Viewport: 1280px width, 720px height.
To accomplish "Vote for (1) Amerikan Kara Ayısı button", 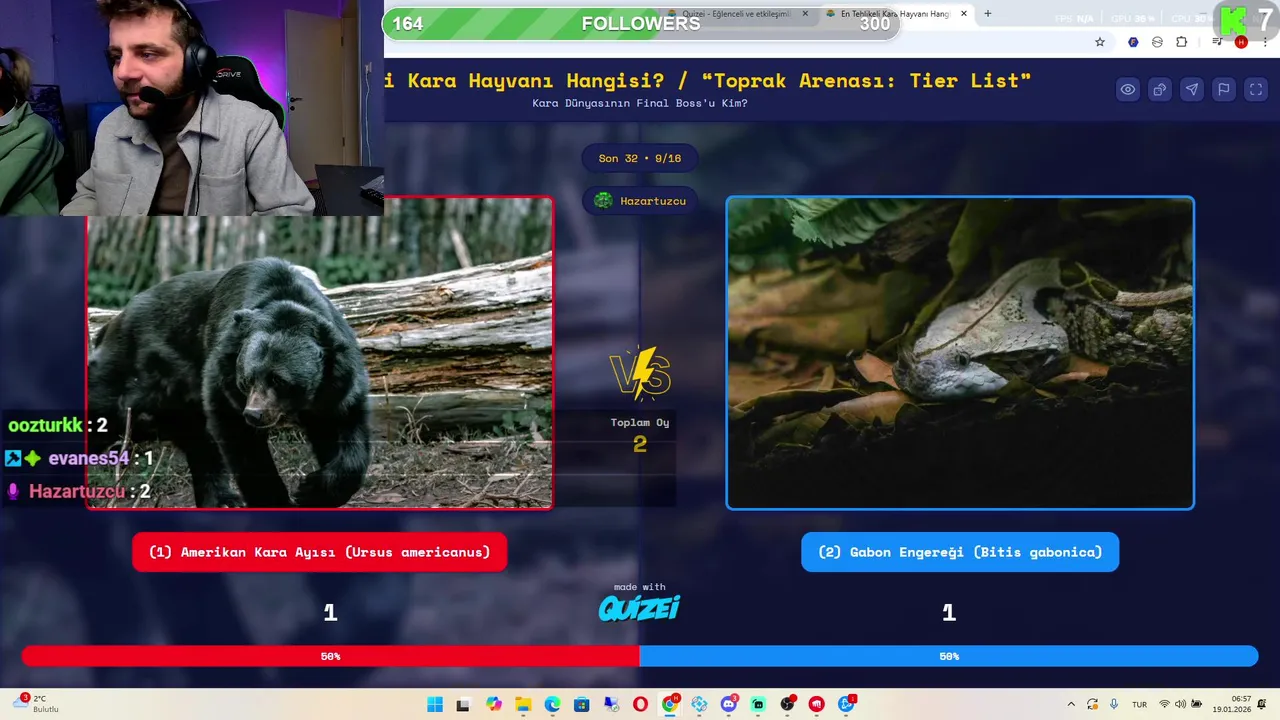I will pos(320,552).
